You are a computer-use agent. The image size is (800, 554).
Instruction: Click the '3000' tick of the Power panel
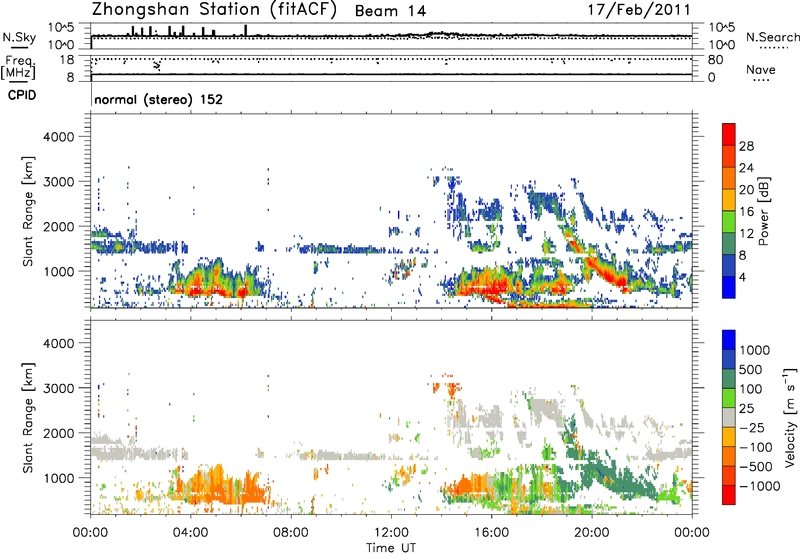coord(58,182)
